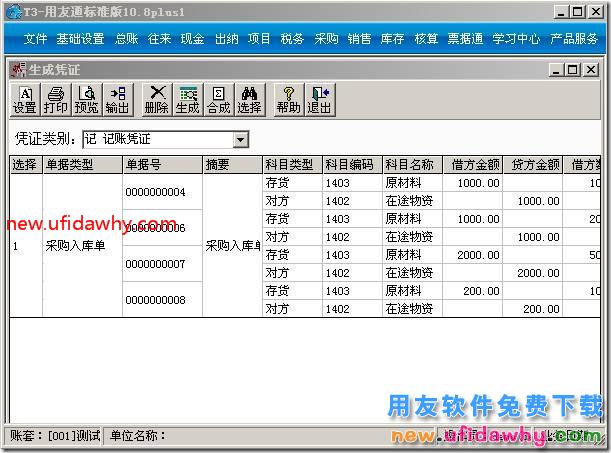Click the 摘要 column header
The height and width of the screenshot is (453, 611).
pyautogui.click(x=233, y=165)
